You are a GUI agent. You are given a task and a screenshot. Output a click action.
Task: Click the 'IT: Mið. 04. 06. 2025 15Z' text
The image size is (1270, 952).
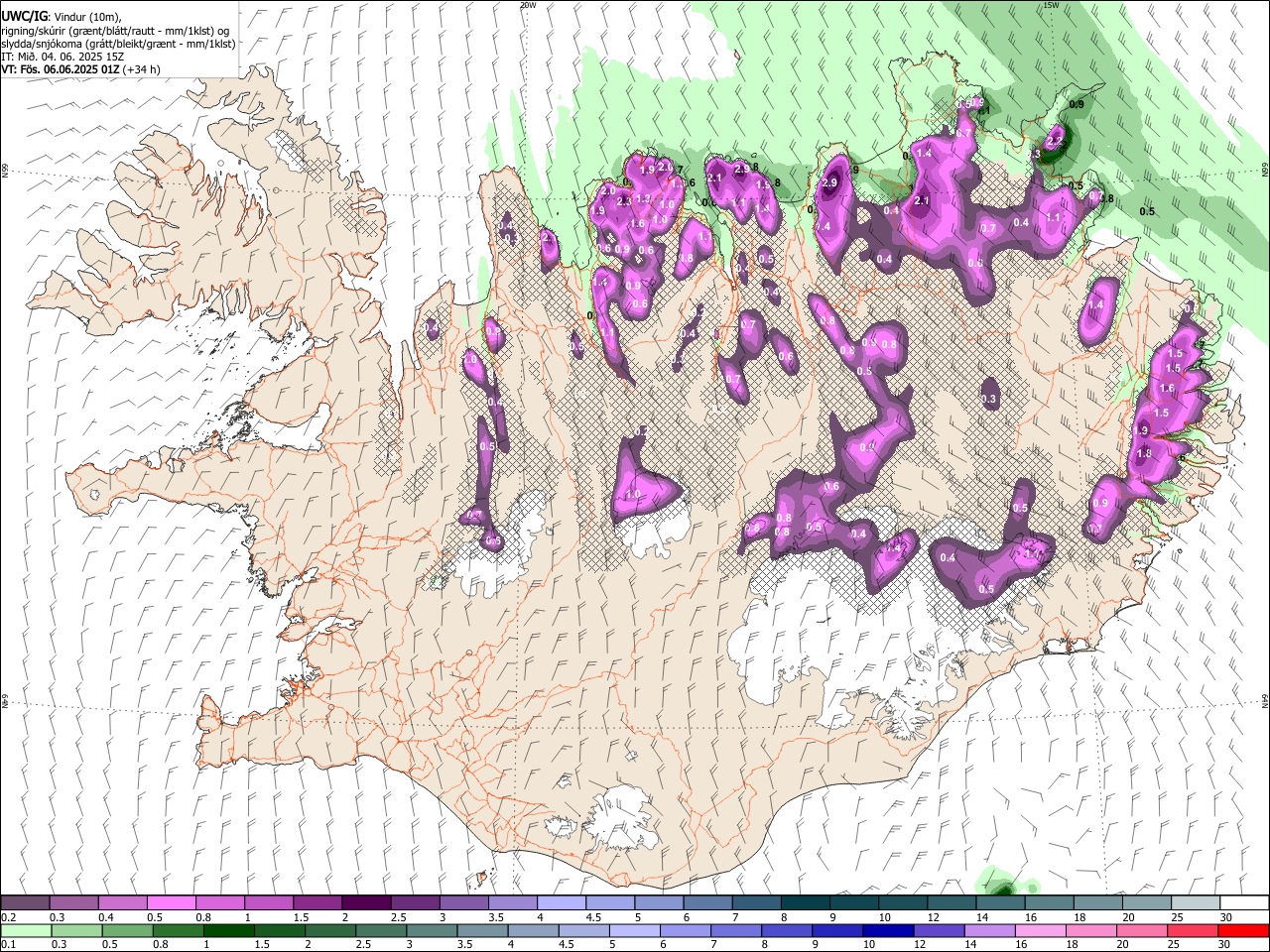pyautogui.click(x=63, y=57)
